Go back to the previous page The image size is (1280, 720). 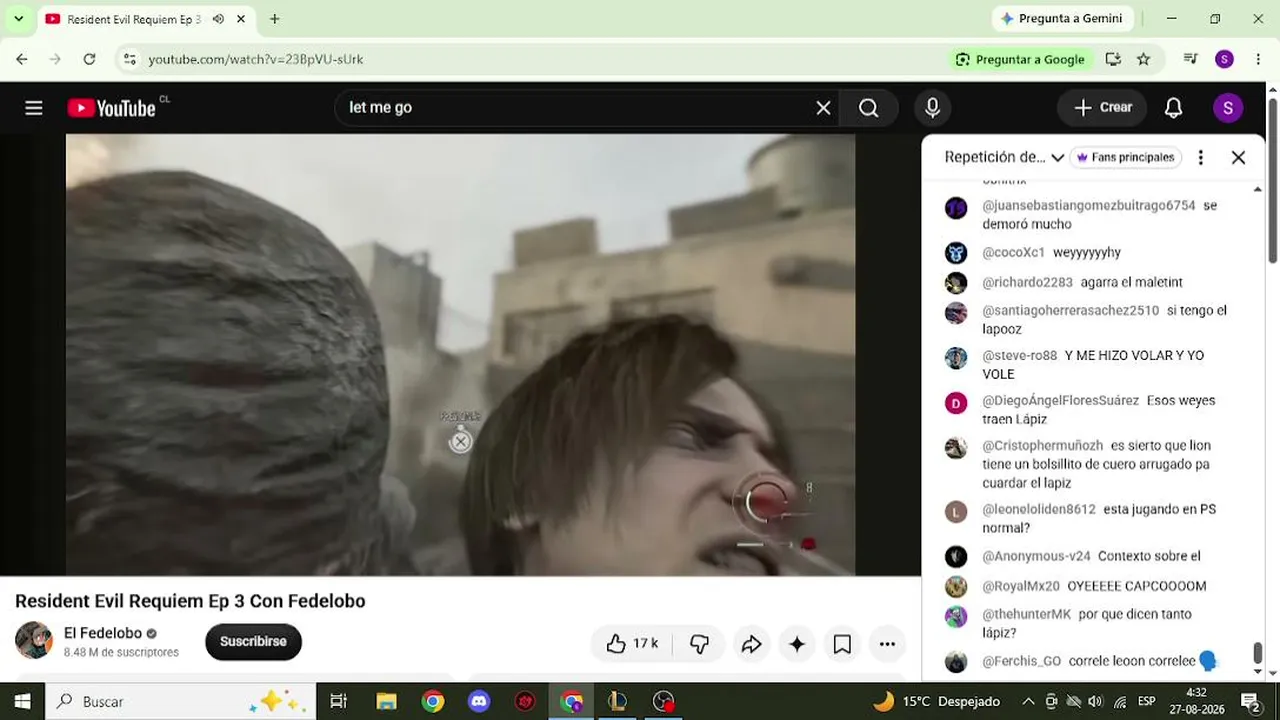coord(22,59)
